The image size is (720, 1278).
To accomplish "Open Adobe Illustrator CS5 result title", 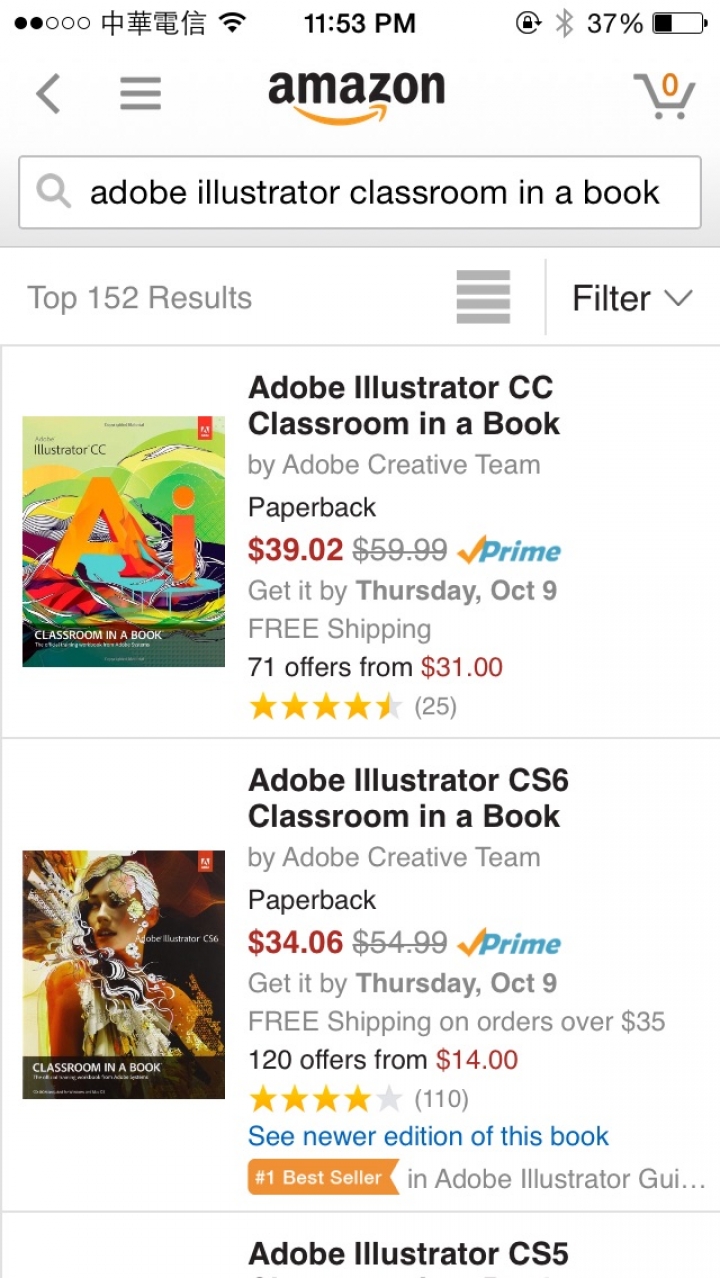I will pos(408,1253).
